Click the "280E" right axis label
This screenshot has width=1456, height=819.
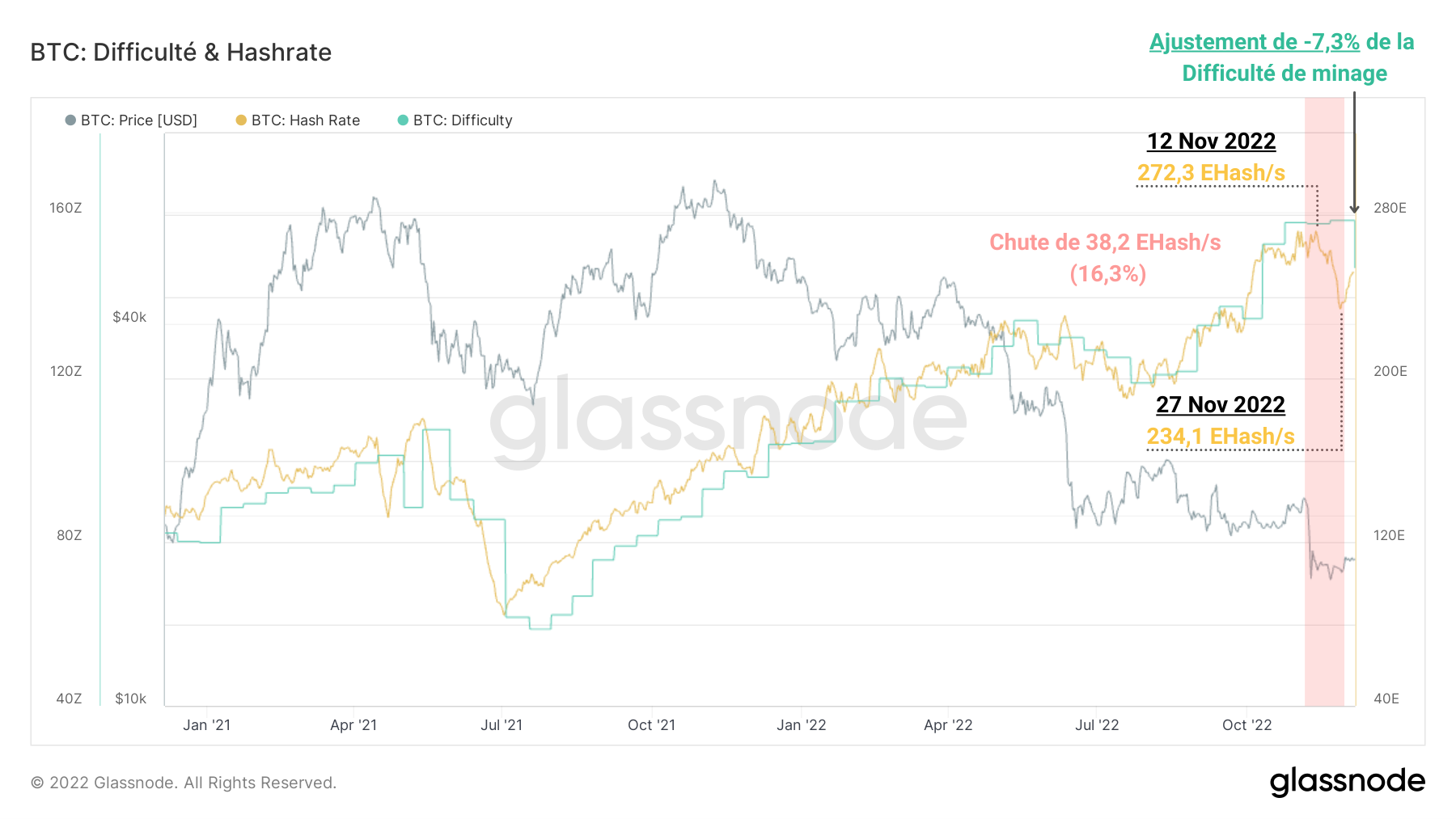[1390, 209]
